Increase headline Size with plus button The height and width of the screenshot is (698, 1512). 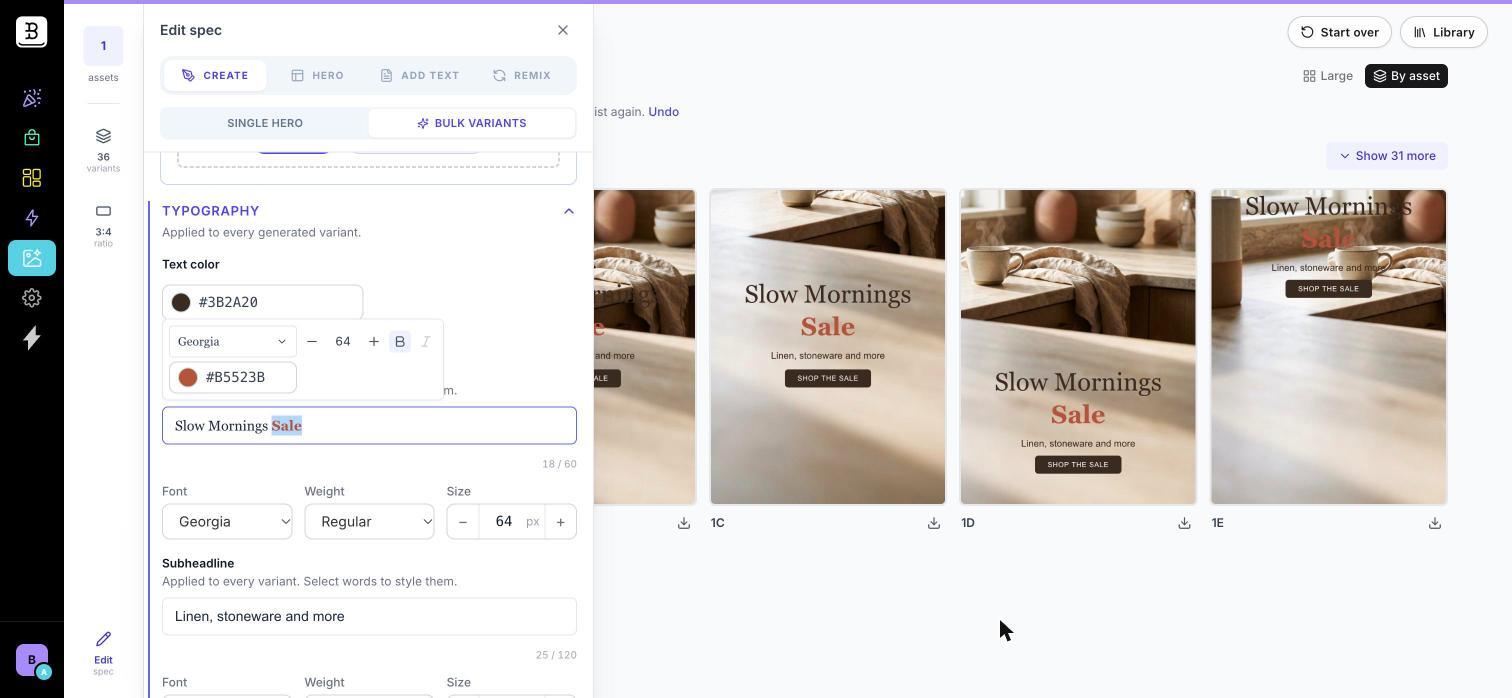tap(561, 522)
